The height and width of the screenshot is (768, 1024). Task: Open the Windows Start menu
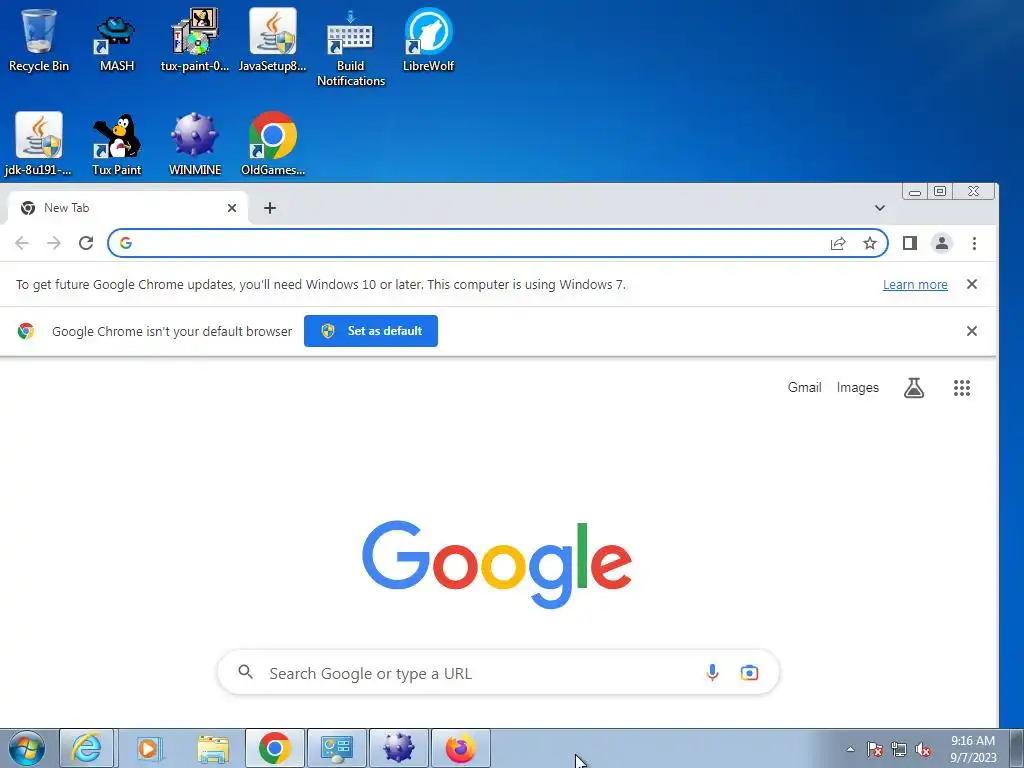(x=27, y=748)
